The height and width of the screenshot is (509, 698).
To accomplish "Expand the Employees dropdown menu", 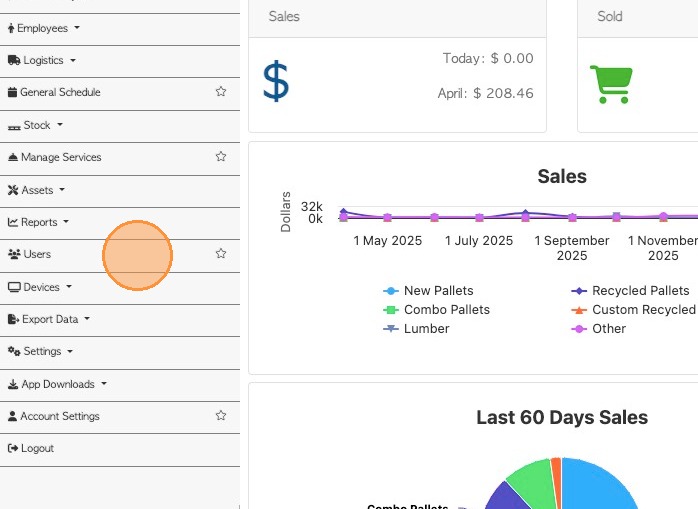I will pyautogui.click(x=46, y=28).
